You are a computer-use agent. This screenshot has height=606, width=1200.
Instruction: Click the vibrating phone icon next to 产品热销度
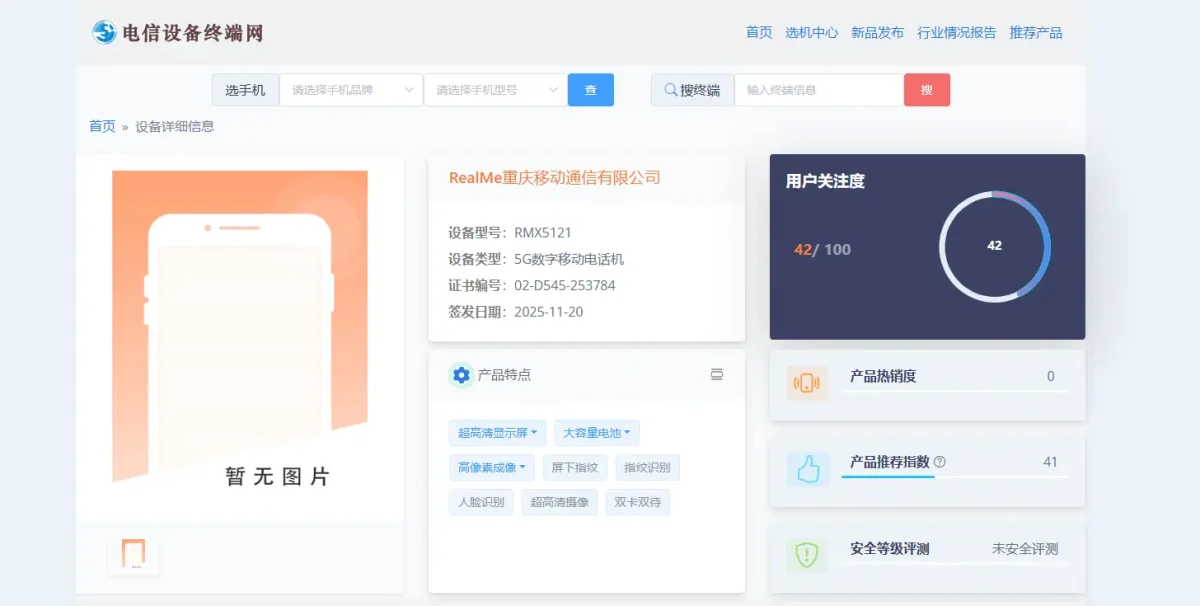pyautogui.click(x=808, y=383)
